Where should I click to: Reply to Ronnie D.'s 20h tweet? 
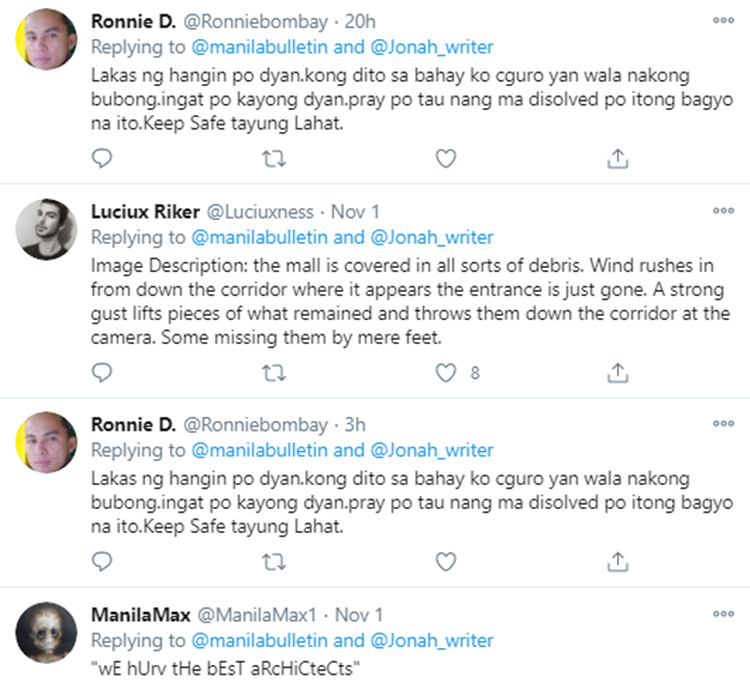pos(102,158)
